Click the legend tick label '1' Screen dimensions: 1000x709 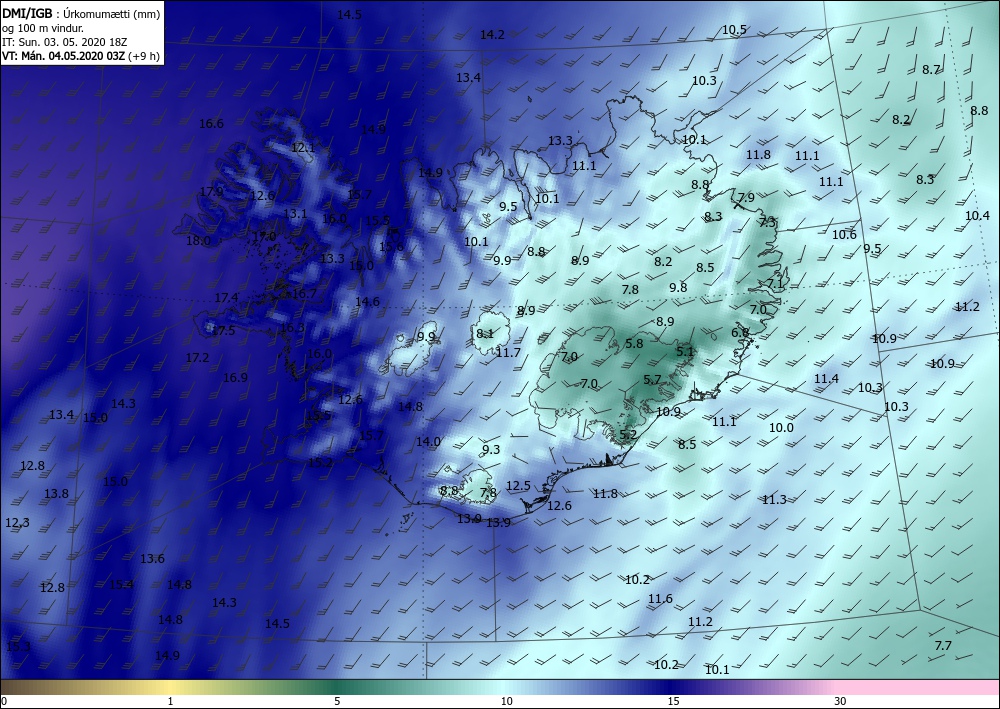tap(170, 702)
